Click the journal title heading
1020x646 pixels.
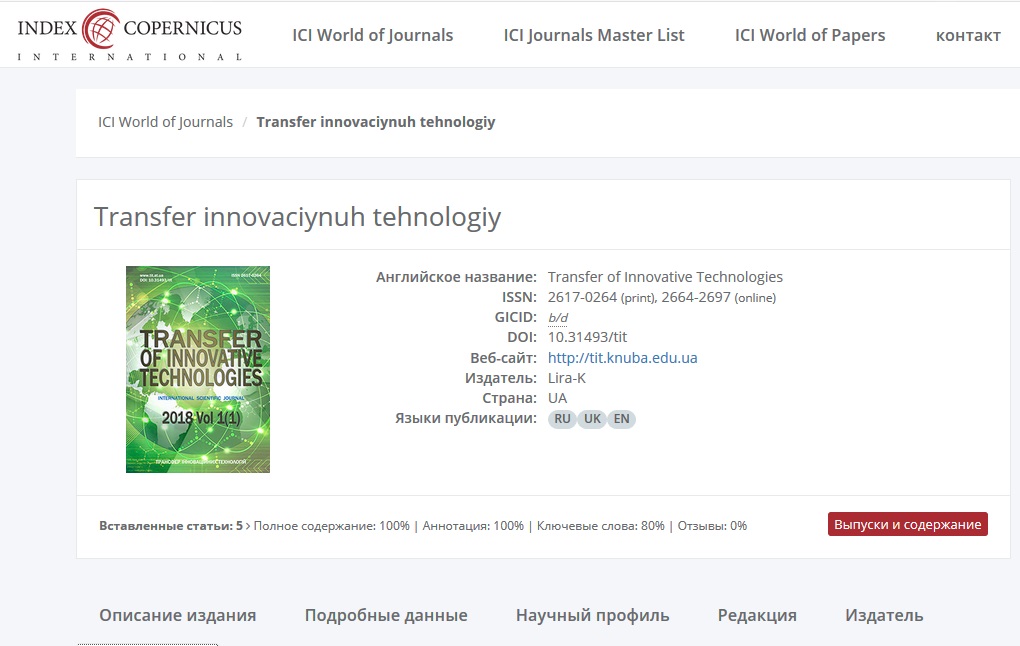297,217
